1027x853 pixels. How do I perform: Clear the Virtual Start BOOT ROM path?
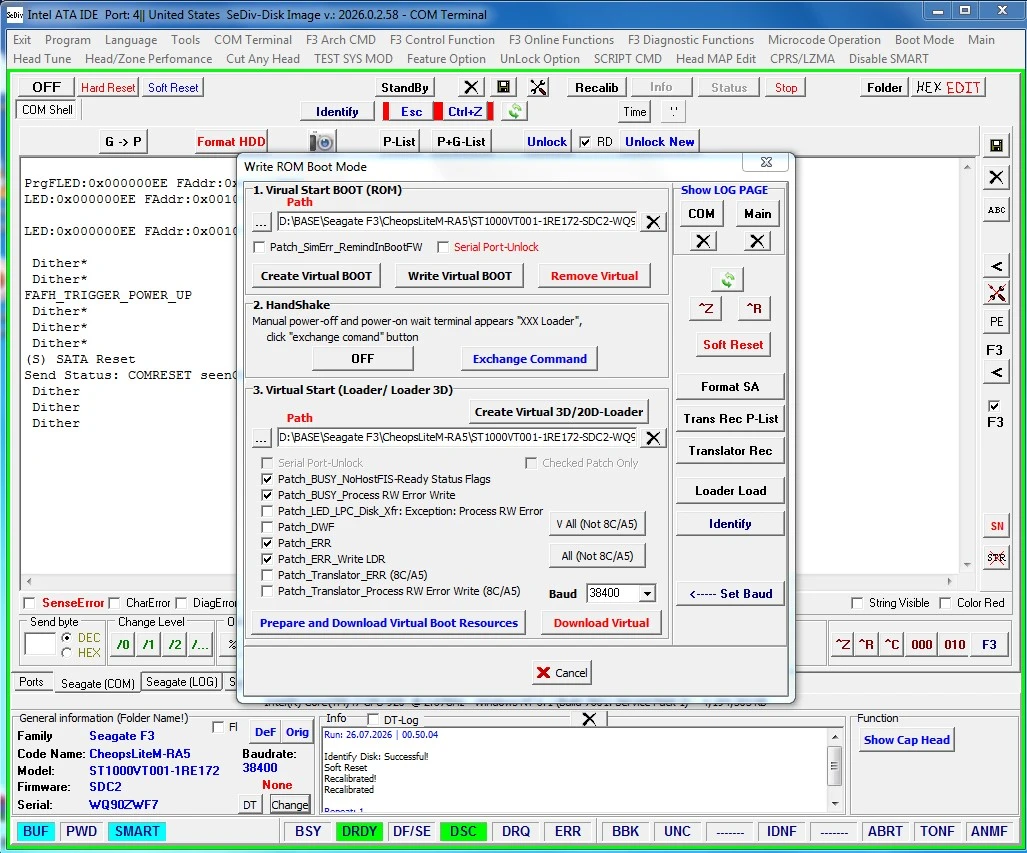coord(653,222)
